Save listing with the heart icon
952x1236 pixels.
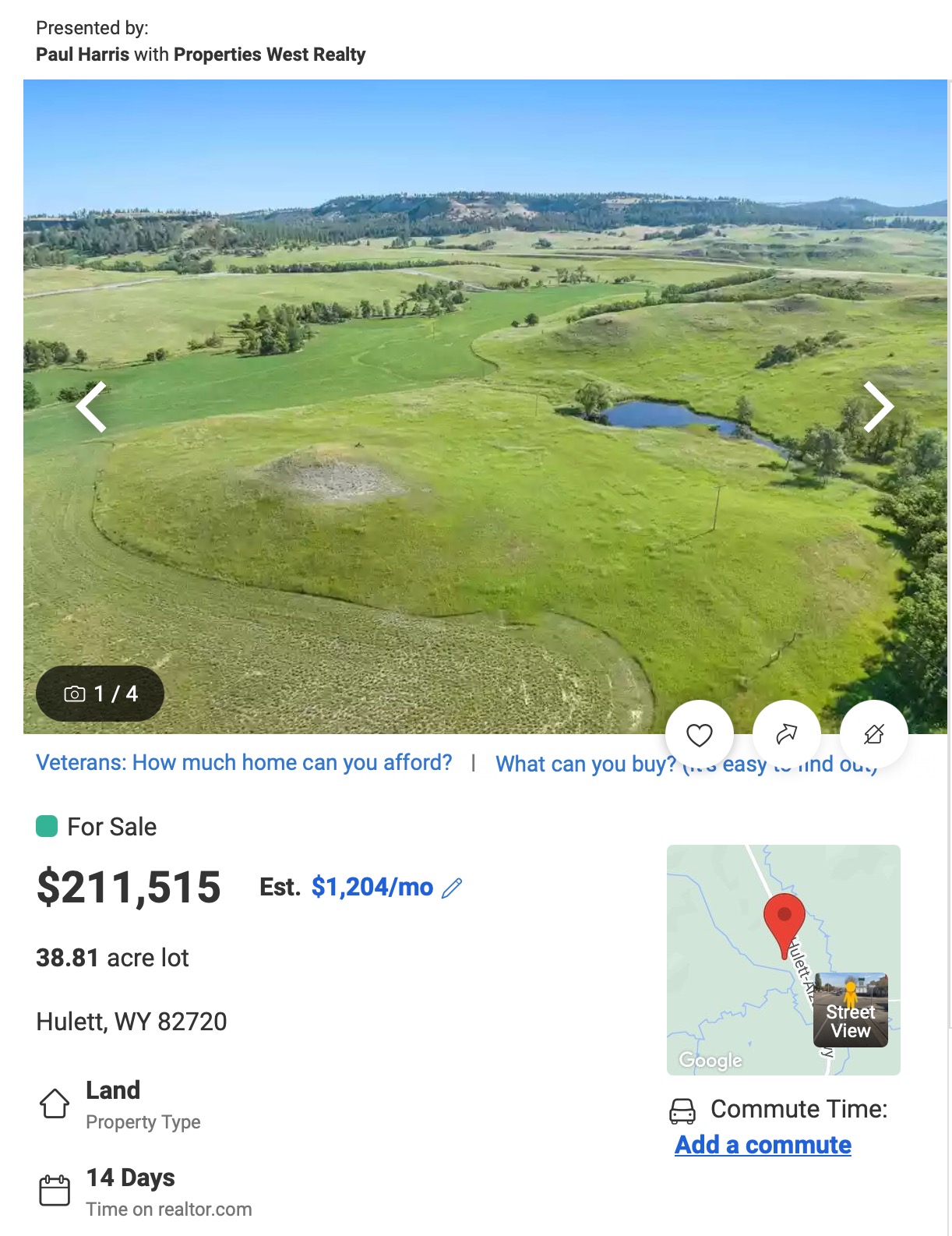coord(699,734)
